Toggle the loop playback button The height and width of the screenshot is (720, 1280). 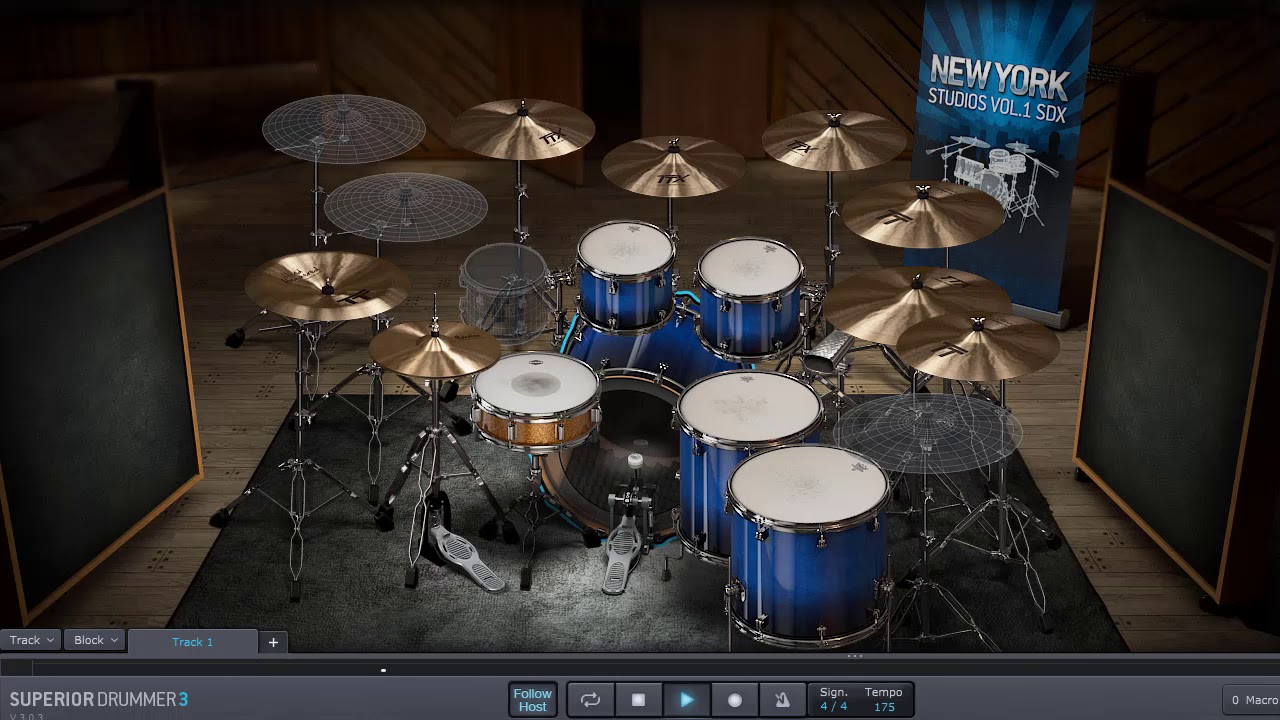590,700
